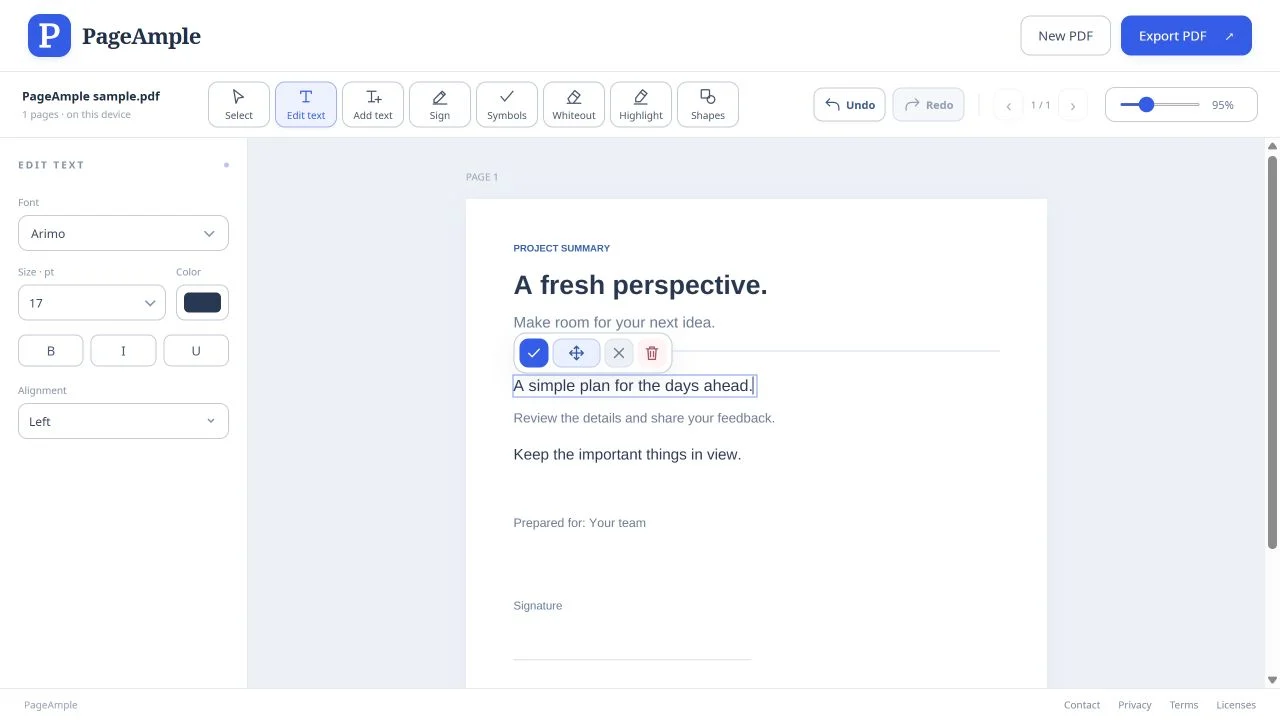Click 'Make room for your next idea.' text

click(614, 322)
